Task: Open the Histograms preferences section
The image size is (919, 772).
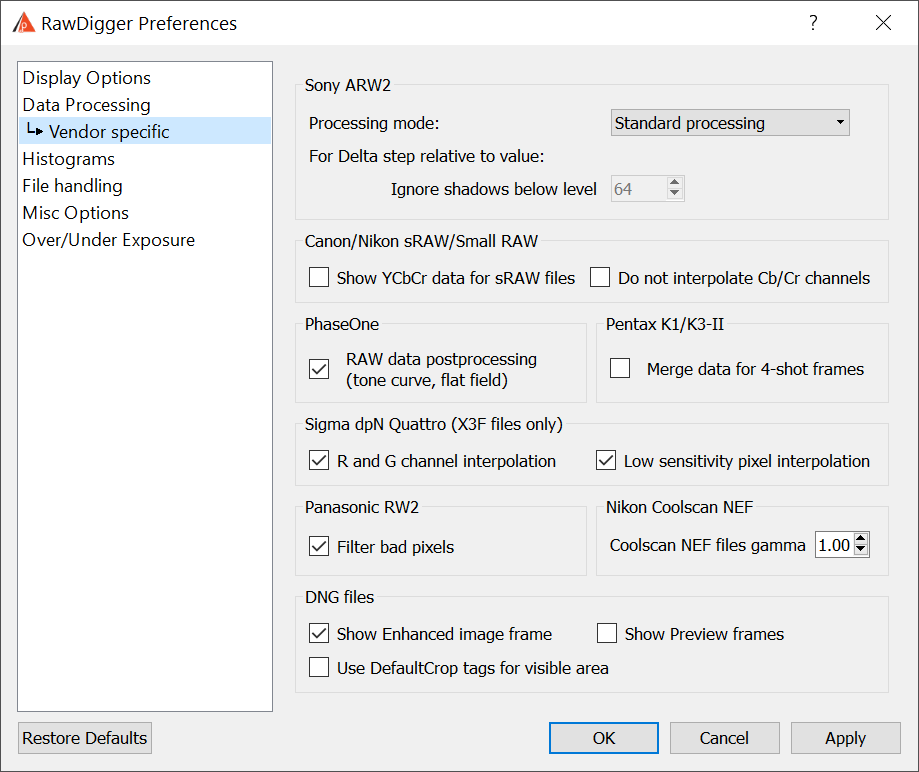Action: [x=69, y=159]
